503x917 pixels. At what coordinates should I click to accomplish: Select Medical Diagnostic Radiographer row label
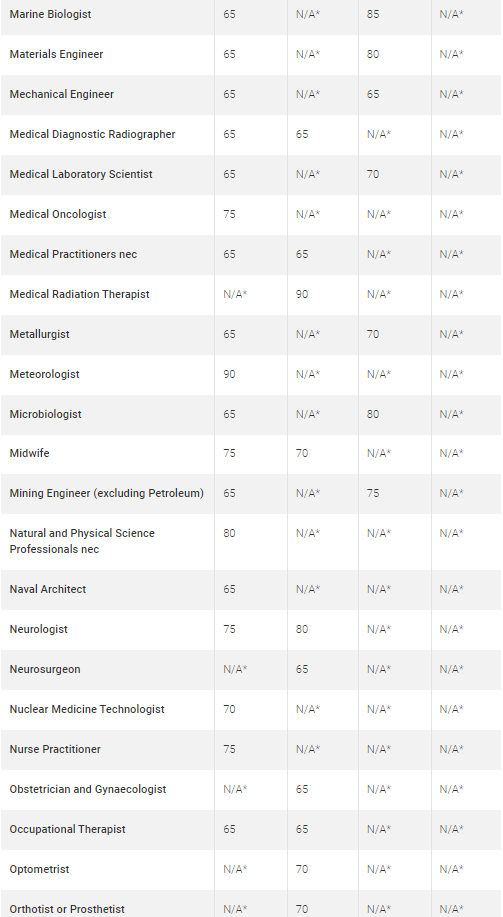pyautogui.click(x=92, y=135)
